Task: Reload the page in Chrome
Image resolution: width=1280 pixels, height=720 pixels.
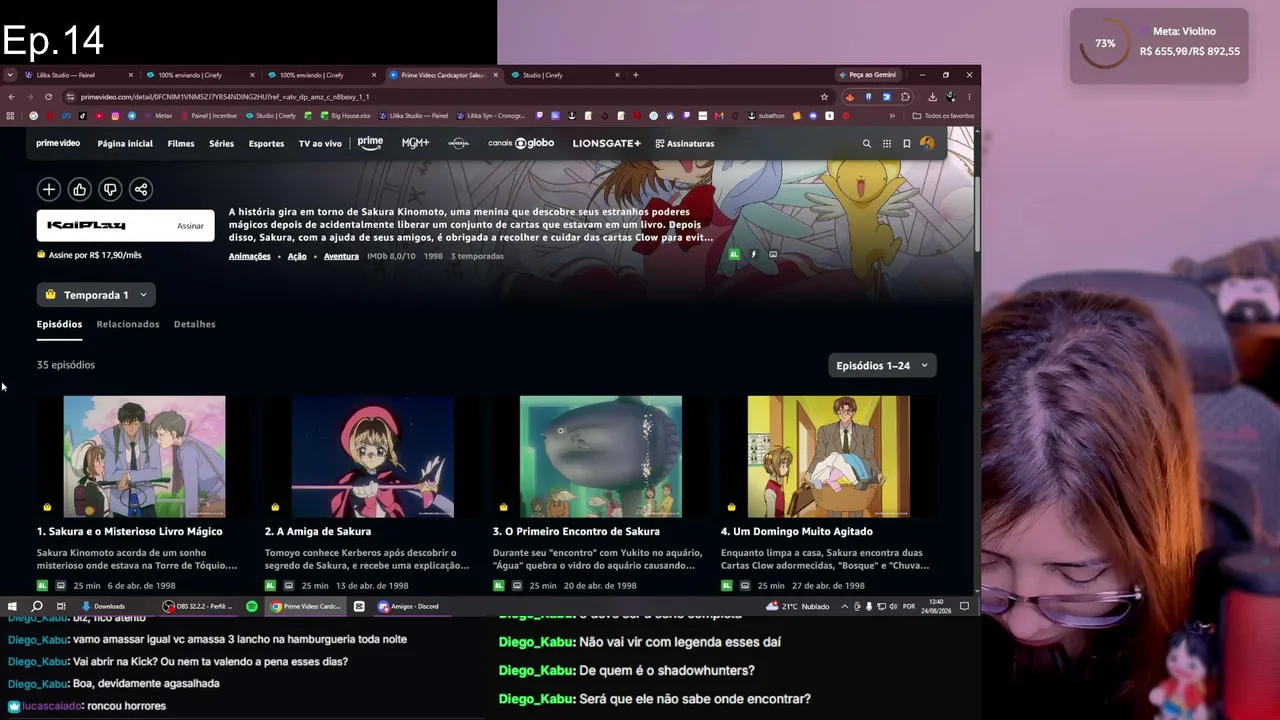Action: point(48,97)
